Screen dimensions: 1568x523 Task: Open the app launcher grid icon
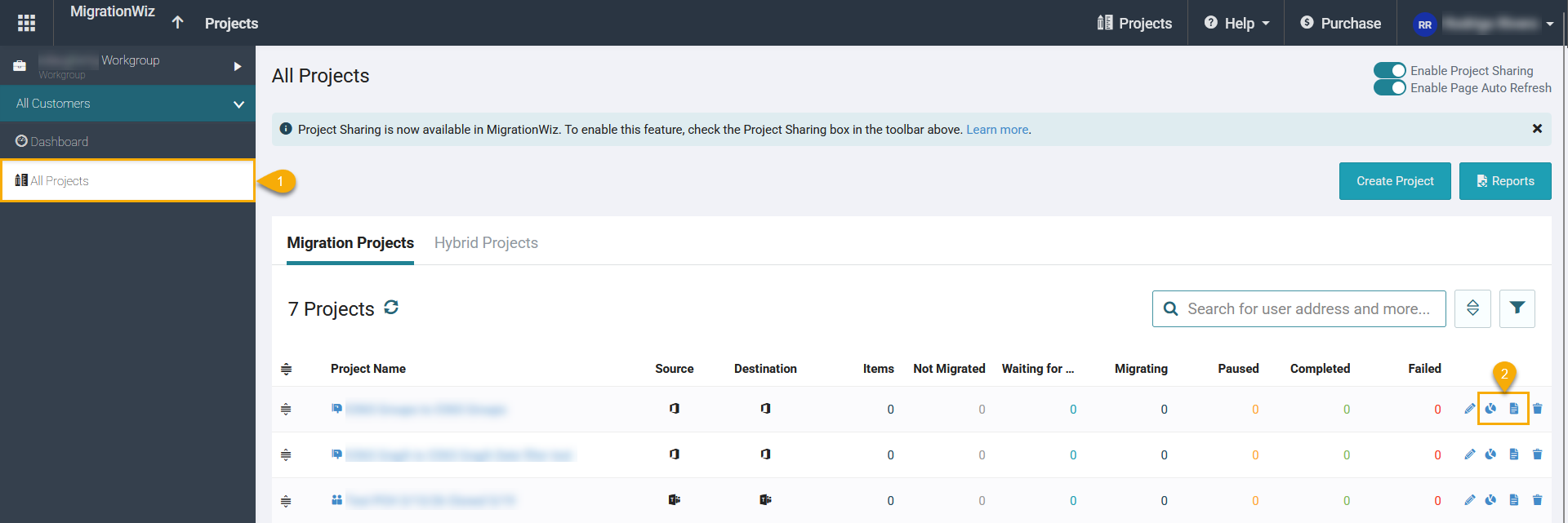[26, 23]
